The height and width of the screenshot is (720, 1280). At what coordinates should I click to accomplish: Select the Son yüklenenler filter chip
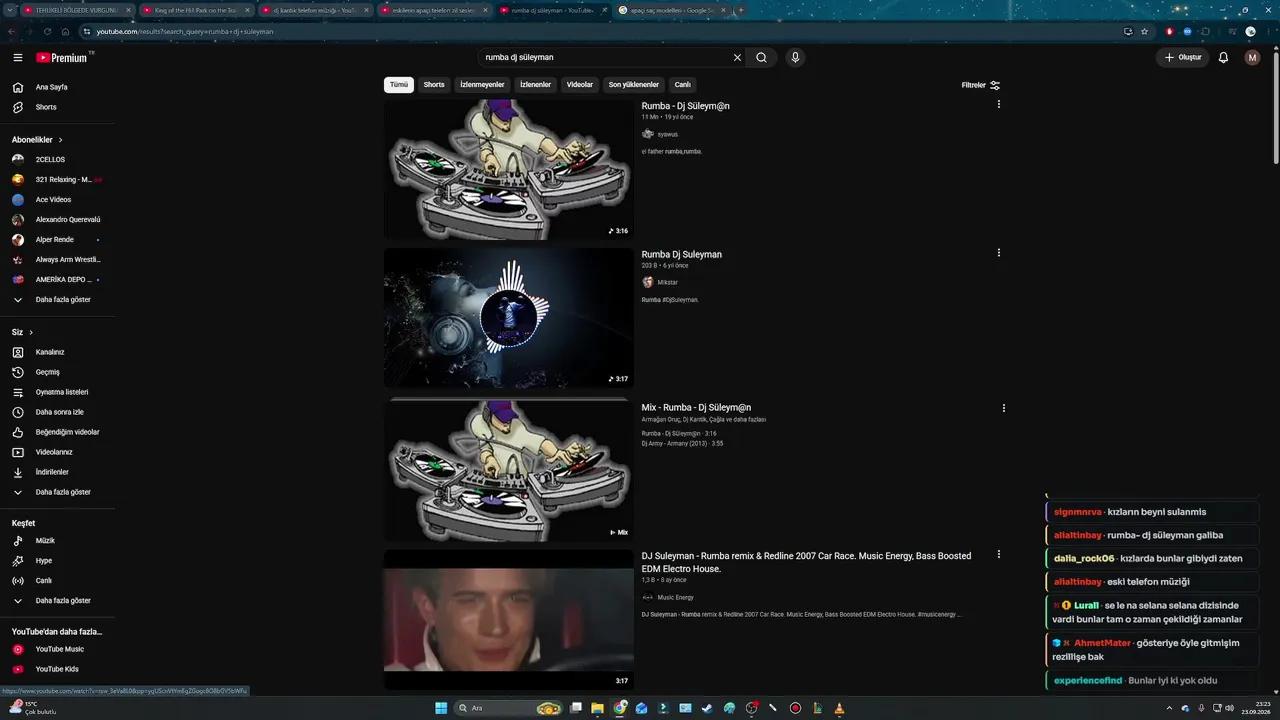(634, 85)
